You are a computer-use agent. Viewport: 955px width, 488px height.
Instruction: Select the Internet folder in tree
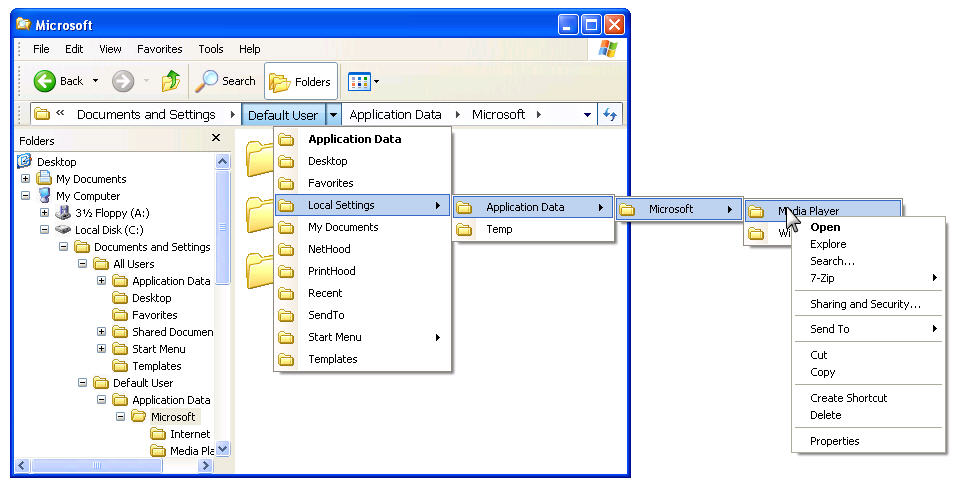189,434
